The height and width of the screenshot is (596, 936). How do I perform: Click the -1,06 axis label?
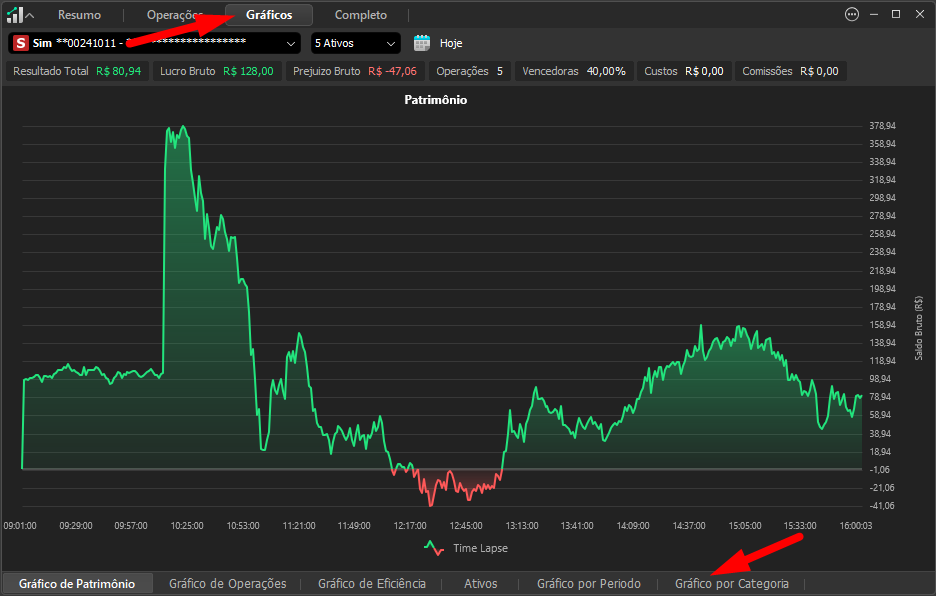tap(879, 470)
